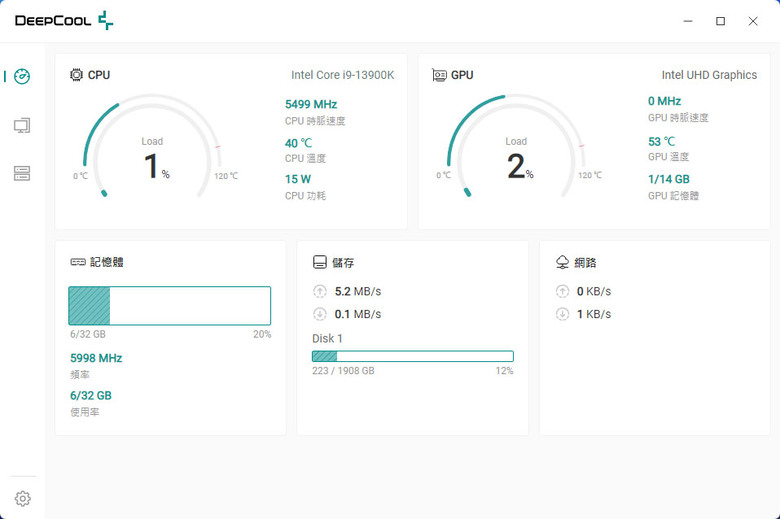Viewport: 780px width, 519px height.
Task: Open the dashboard gauge tab in sidebar
Action: pos(22,77)
